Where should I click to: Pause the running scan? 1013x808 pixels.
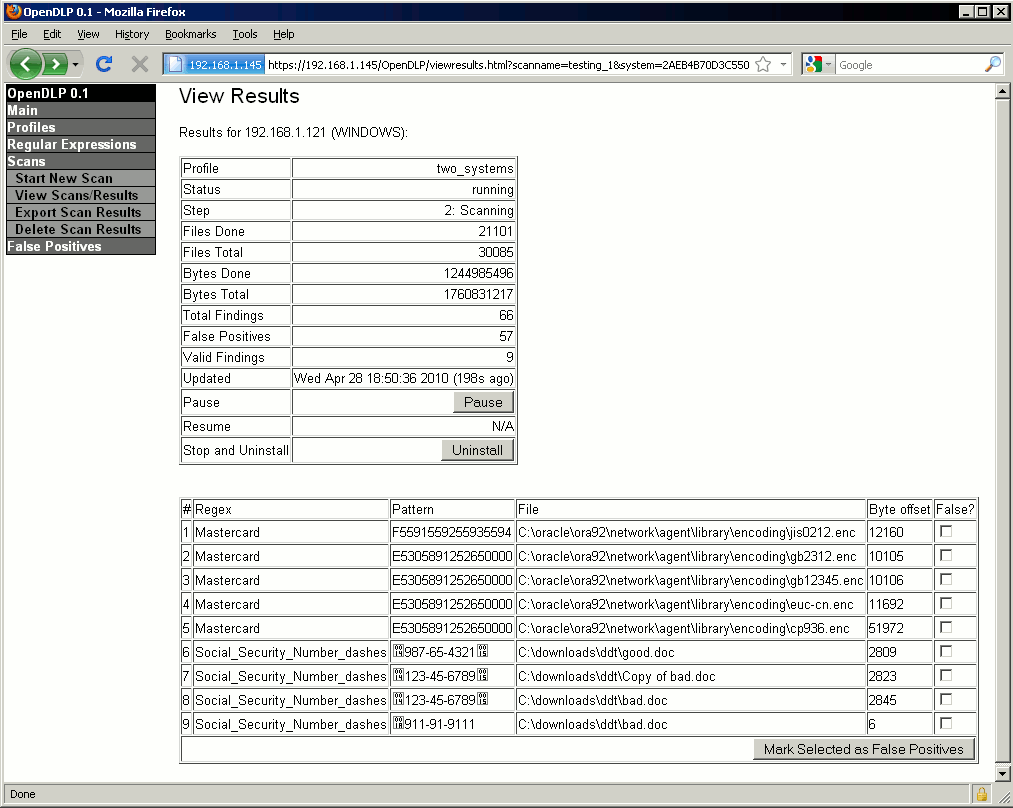[483, 402]
